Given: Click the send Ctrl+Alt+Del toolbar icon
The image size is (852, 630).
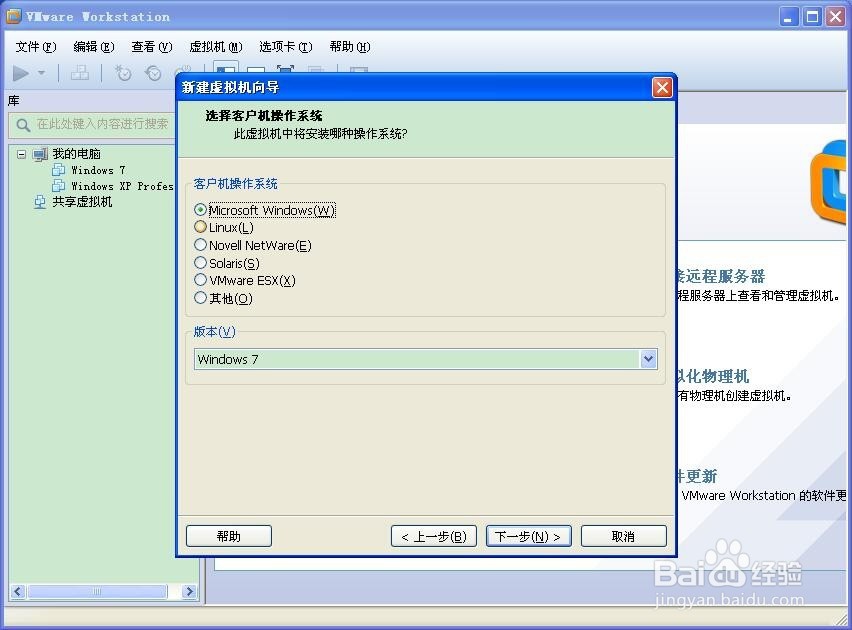Looking at the screenshot, I should click(x=80, y=73).
